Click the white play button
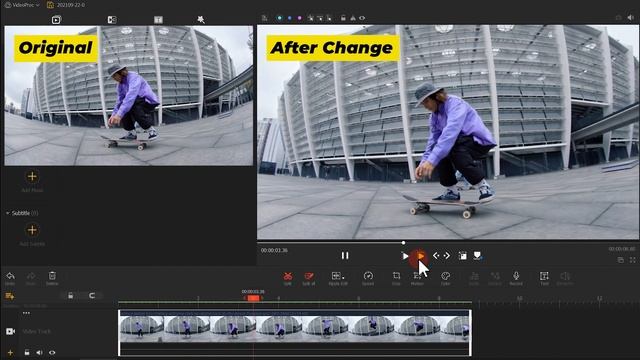Viewport: 640px width, 360px height. [x=405, y=256]
